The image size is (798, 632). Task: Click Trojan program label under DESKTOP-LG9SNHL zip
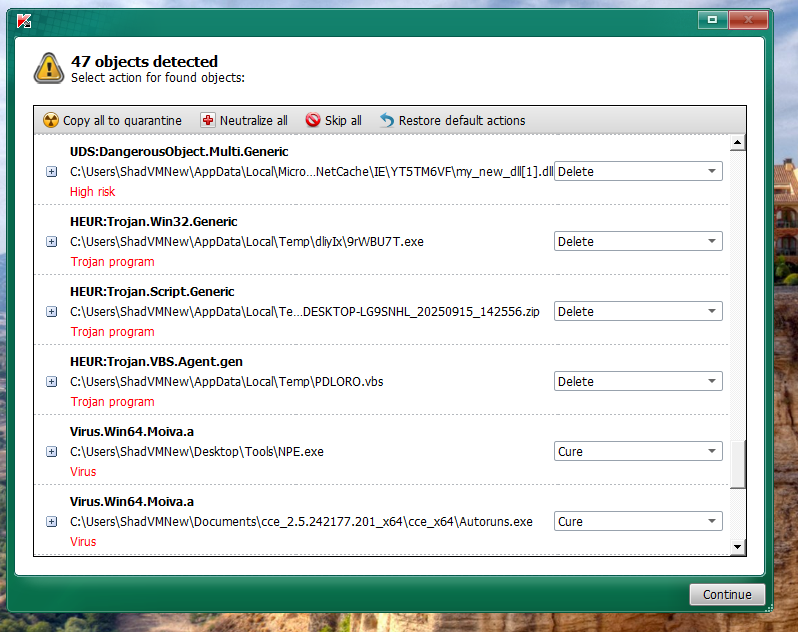[x=112, y=332]
